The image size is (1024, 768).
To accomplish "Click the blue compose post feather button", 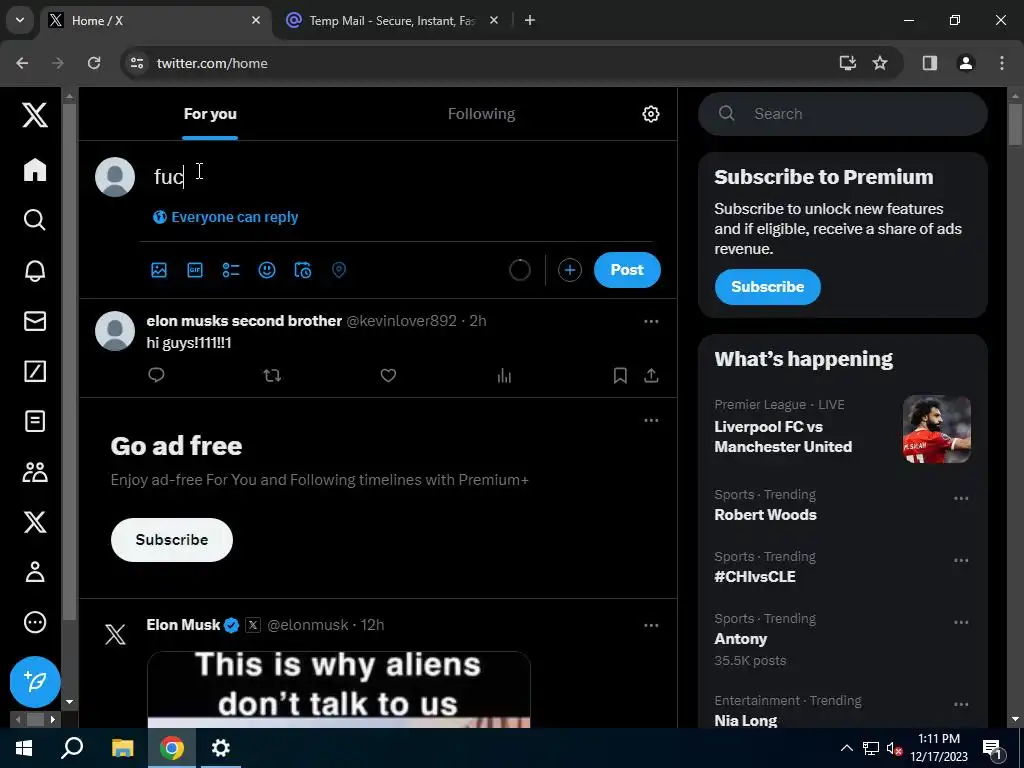I will [35, 681].
